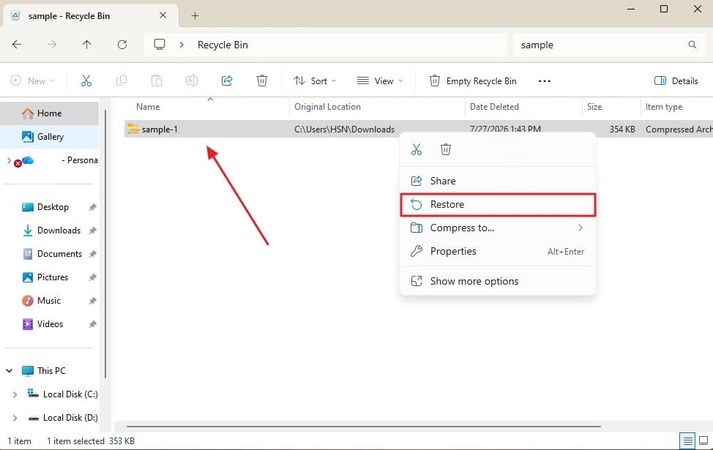This screenshot has height=450, width=713.
Task: Open the New dropdown menu
Action: point(32,81)
